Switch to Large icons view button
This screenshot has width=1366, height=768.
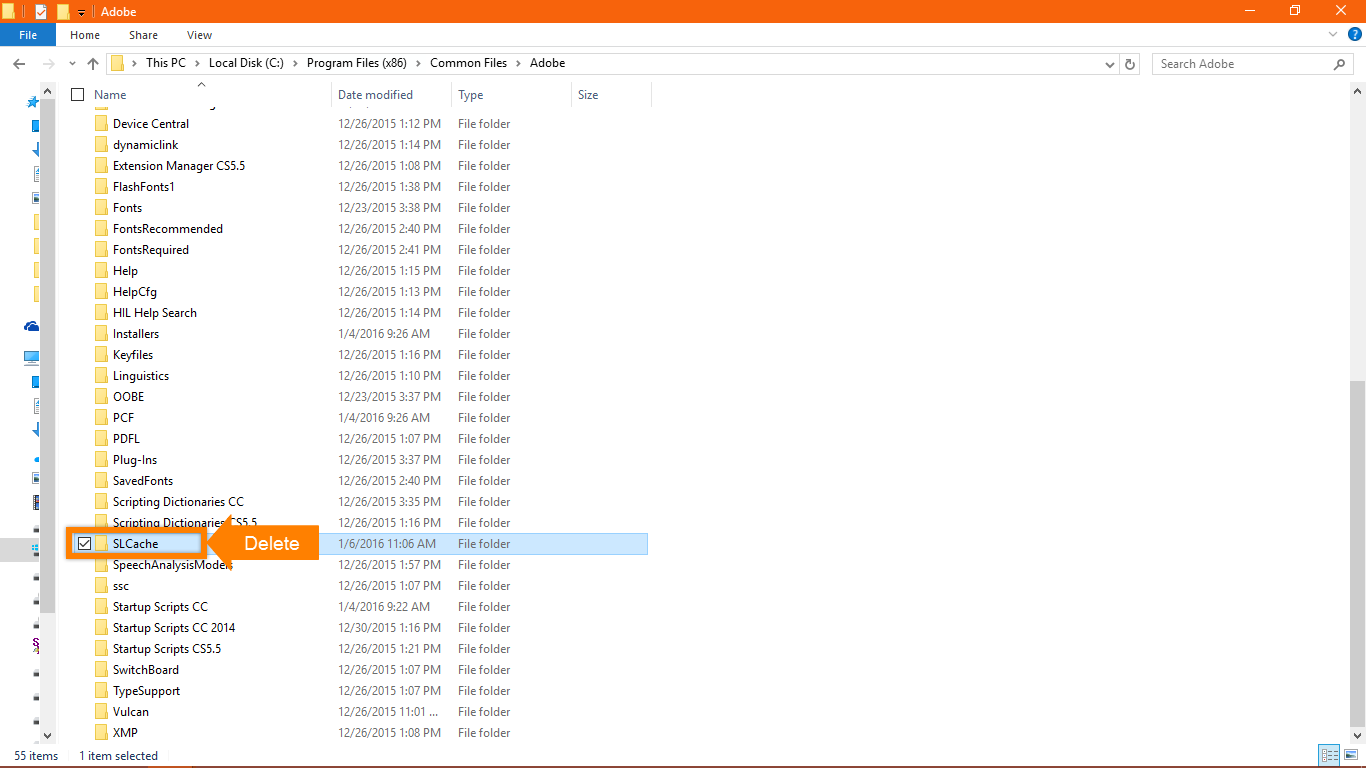[1351, 756]
